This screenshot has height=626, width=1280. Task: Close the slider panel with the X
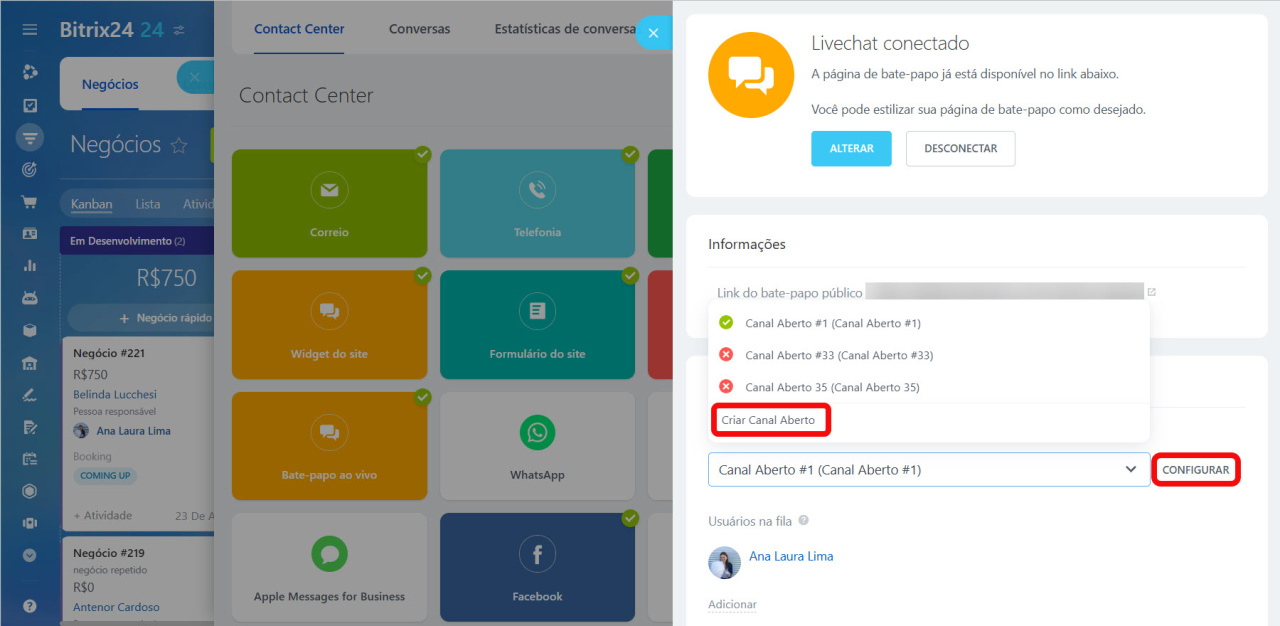point(653,33)
